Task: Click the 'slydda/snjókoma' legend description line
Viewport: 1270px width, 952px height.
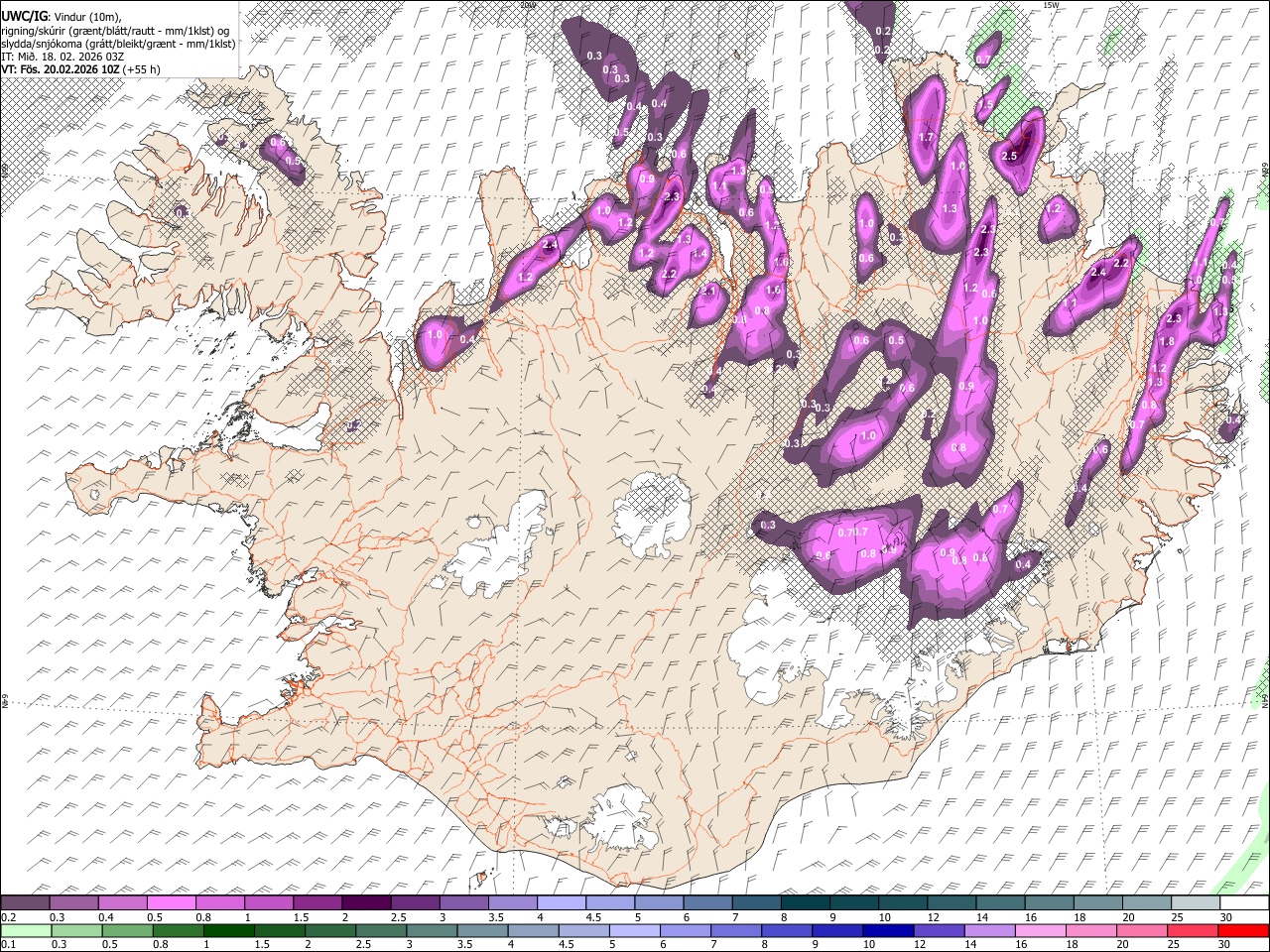Action: click(117, 44)
